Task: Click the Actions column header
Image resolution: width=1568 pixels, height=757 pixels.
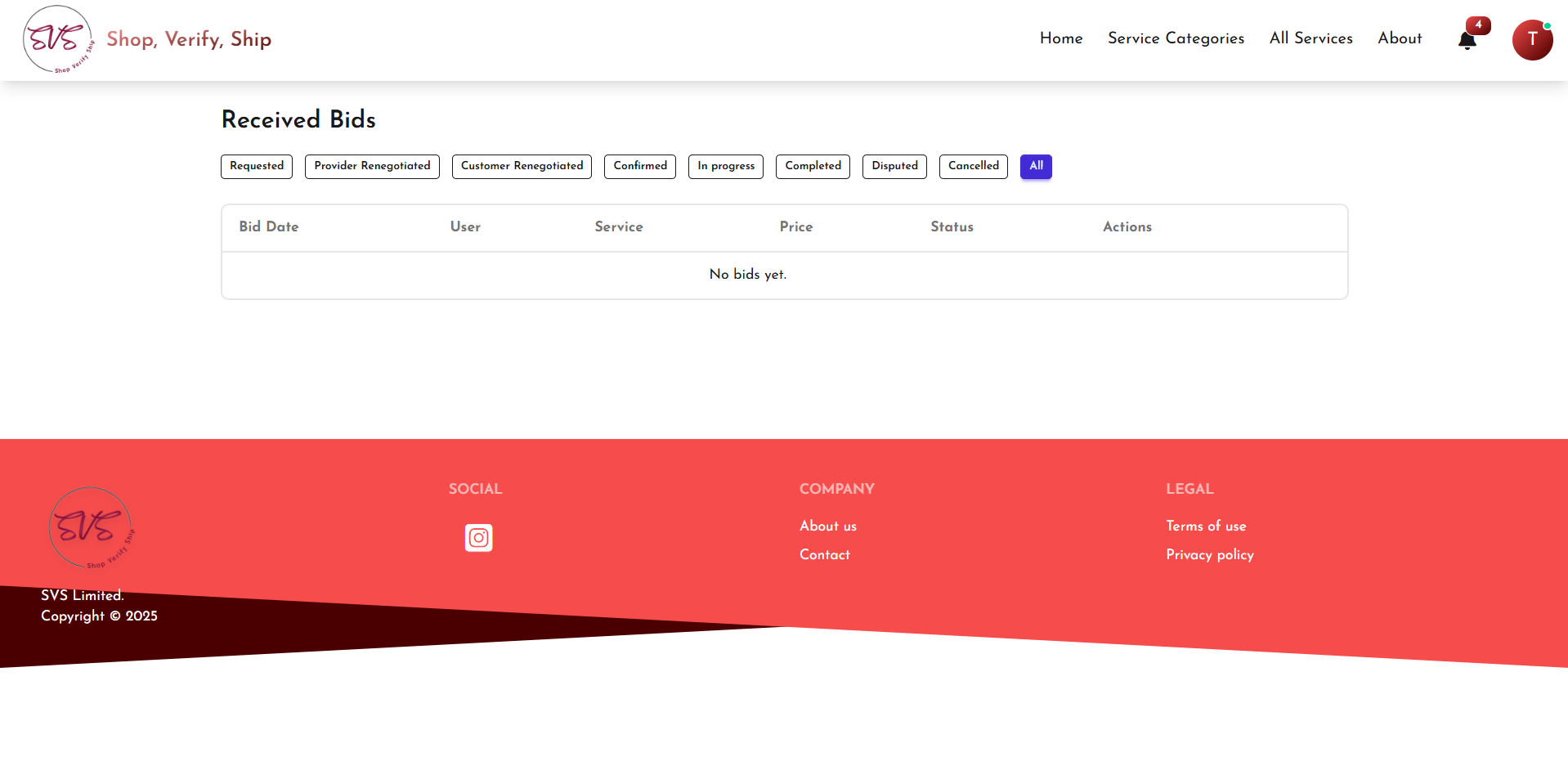Action: click(1127, 226)
